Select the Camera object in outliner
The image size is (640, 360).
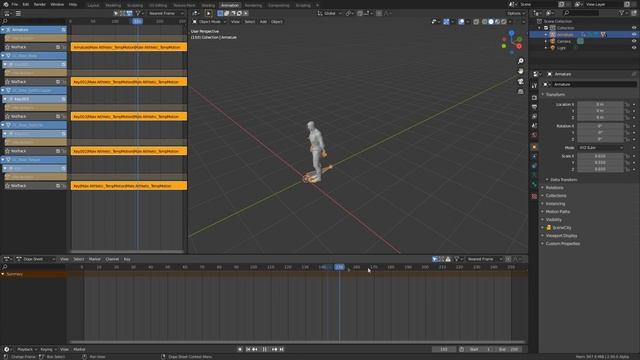tap(564, 41)
